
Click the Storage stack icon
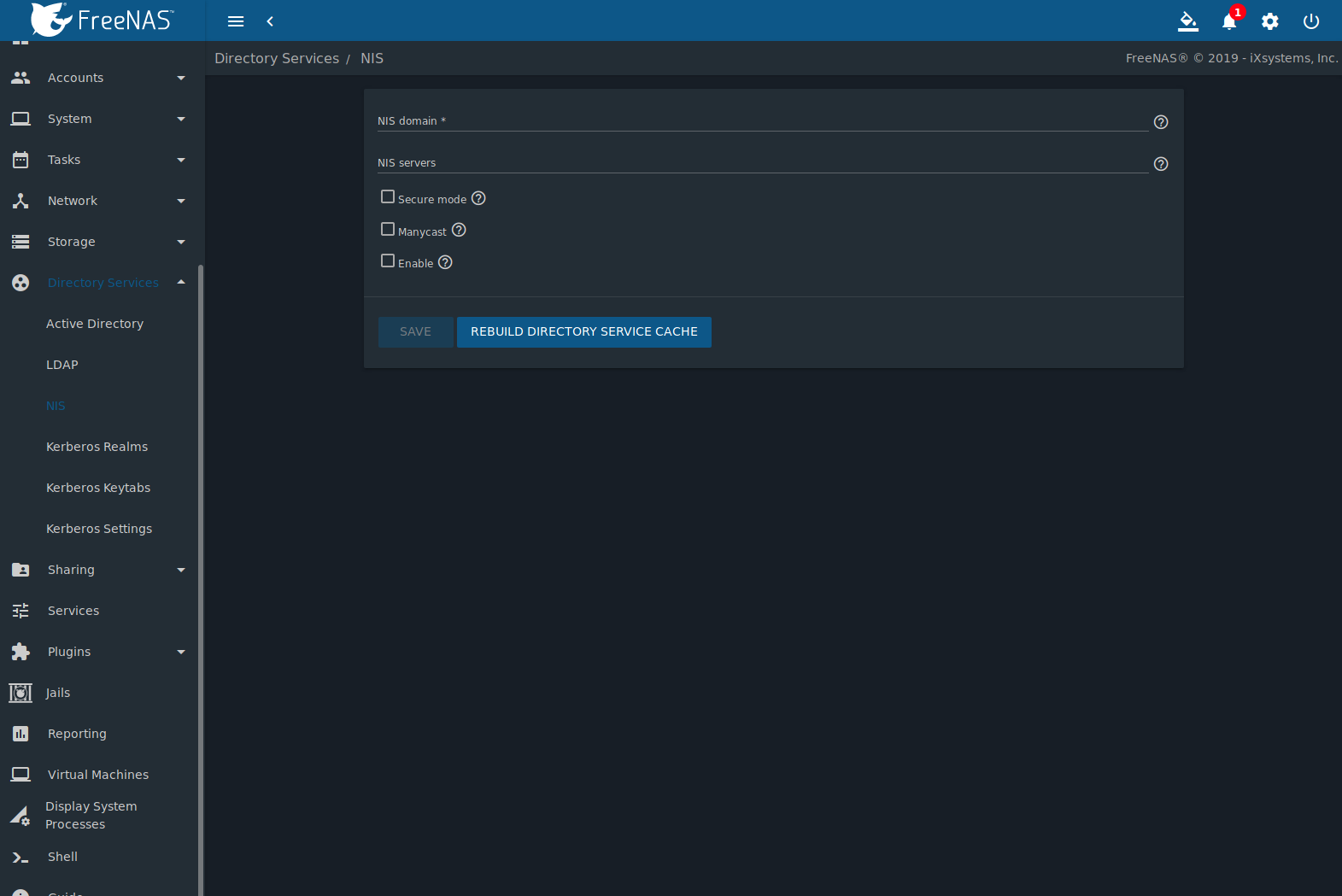coord(21,242)
